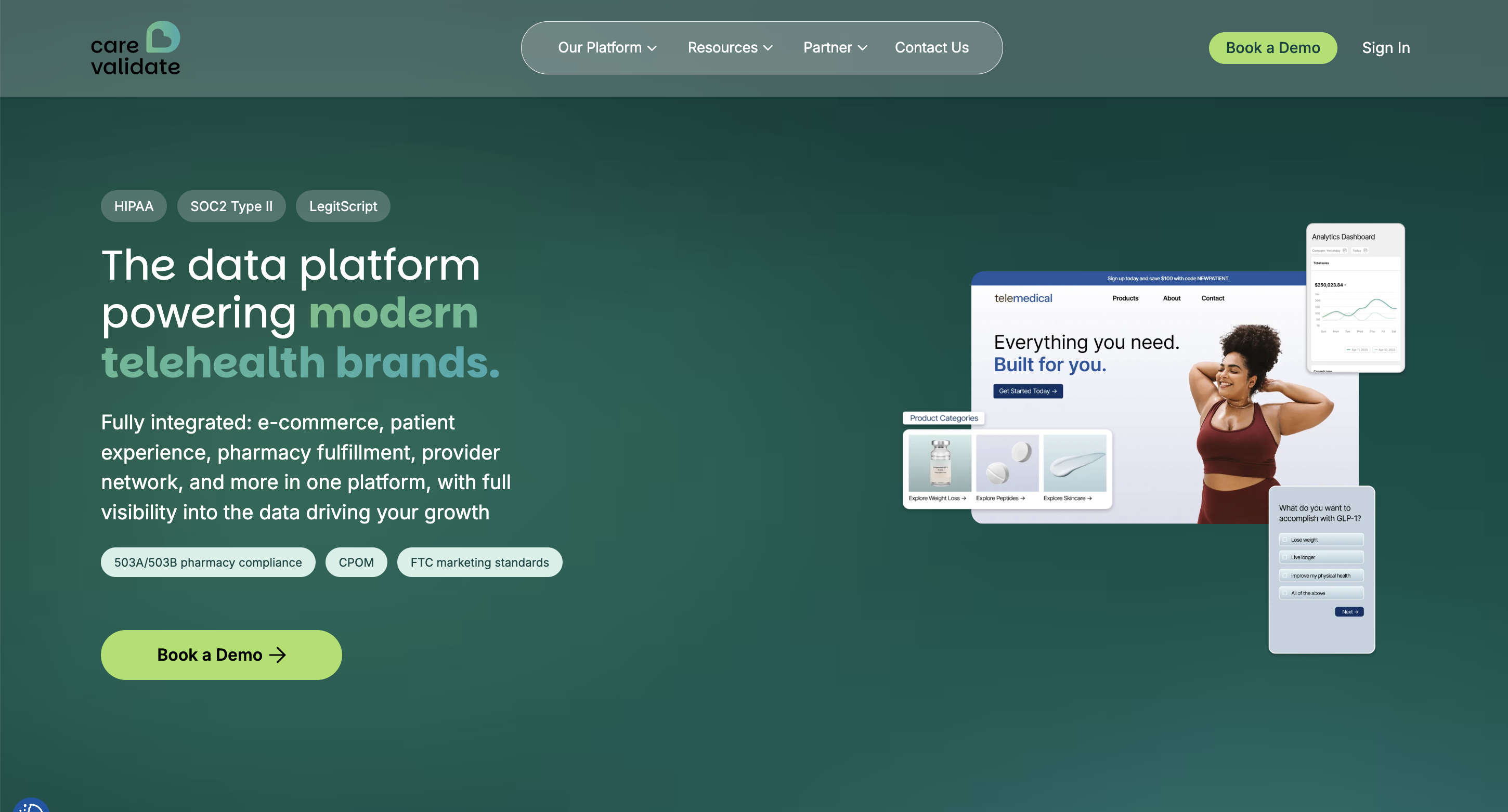Click 'Everything you need.' mockup headline
Image resolution: width=1508 pixels, height=812 pixels.
pos(1086,342)
